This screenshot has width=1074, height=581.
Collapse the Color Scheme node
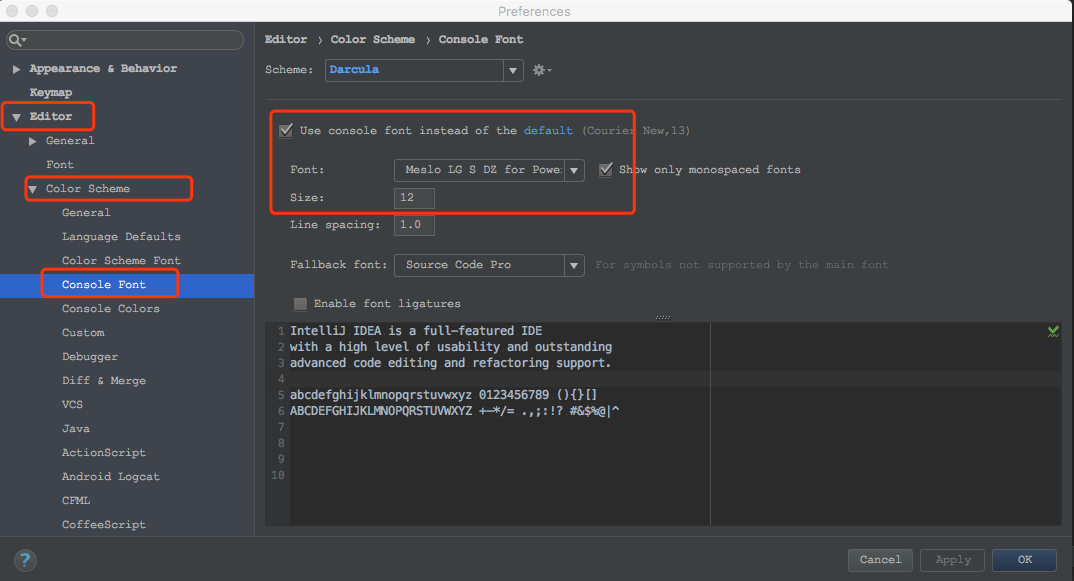coord(32,189)
